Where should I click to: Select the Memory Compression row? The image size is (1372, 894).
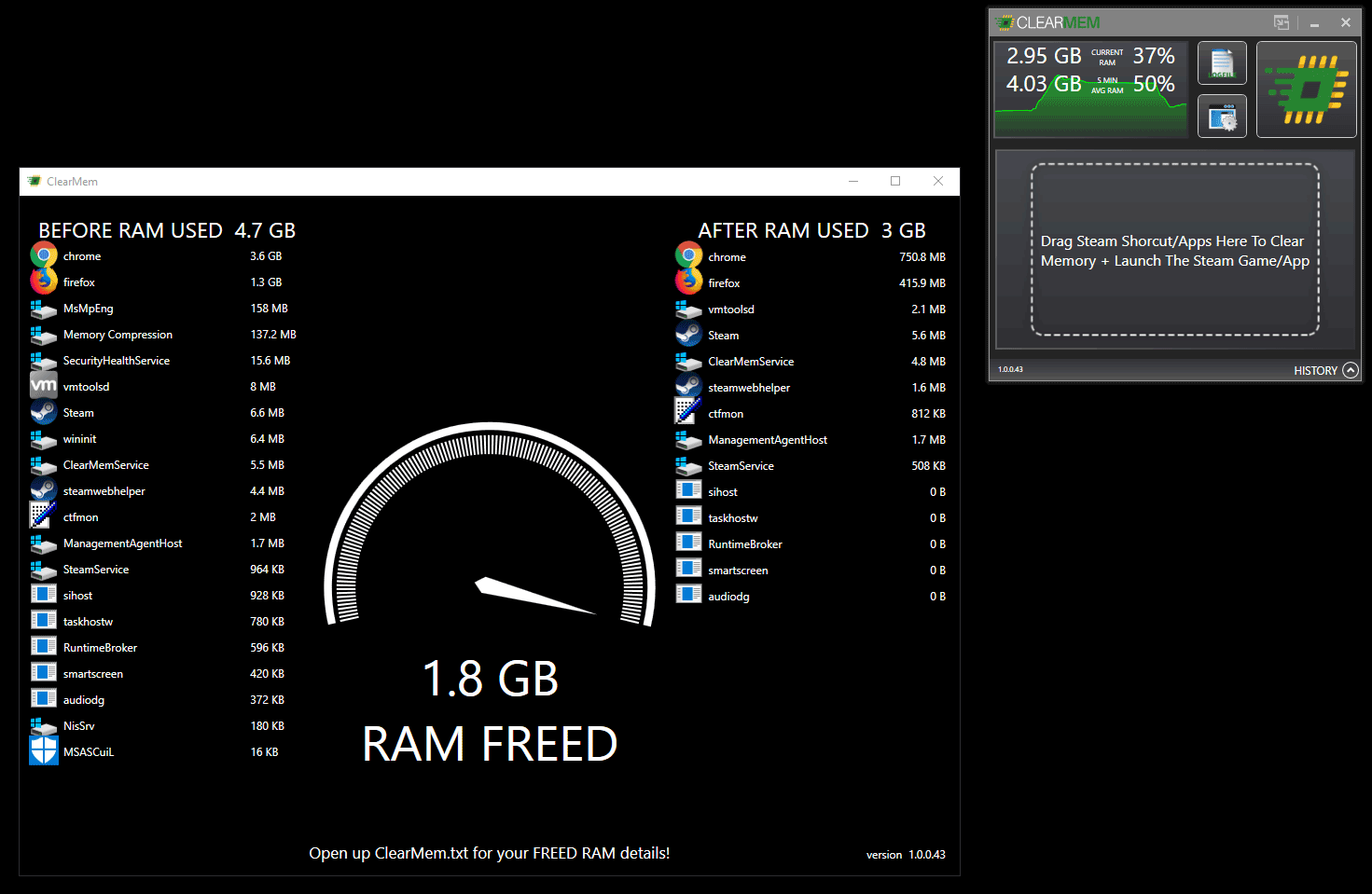[118, 335]
